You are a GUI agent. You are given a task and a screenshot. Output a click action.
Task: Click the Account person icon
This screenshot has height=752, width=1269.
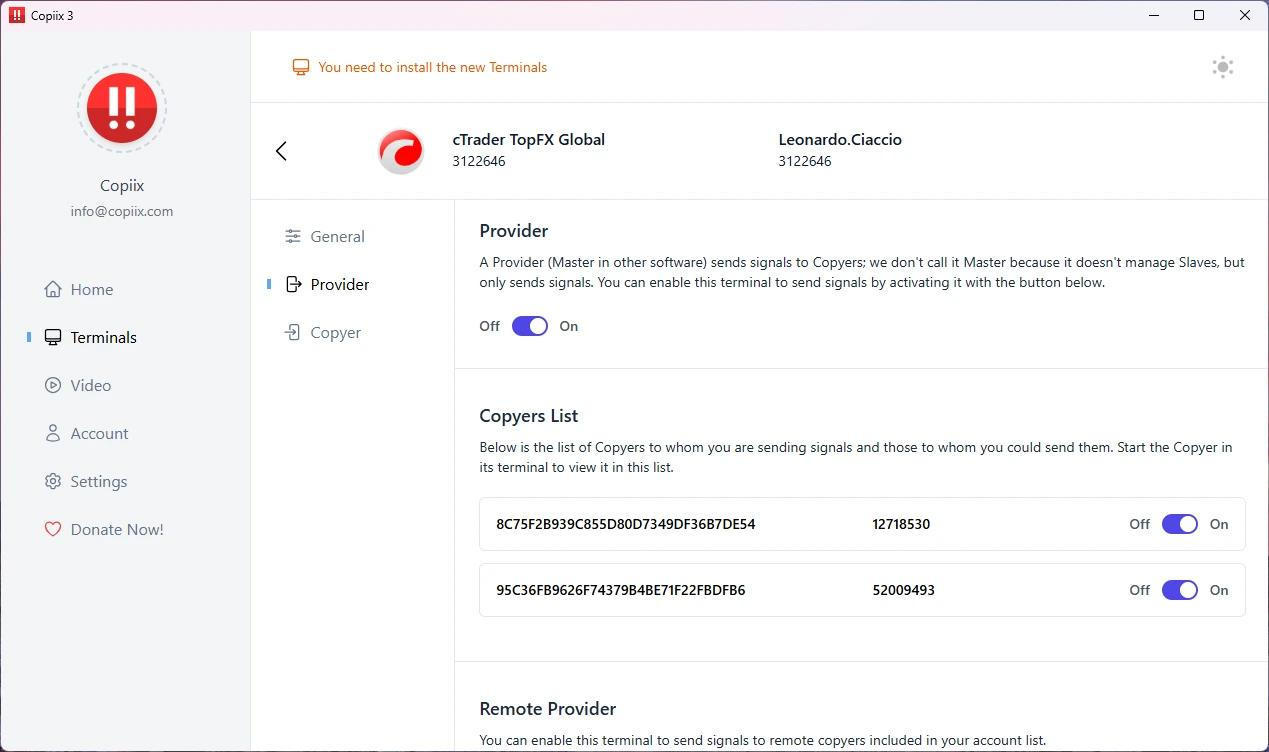coord(53,433)
